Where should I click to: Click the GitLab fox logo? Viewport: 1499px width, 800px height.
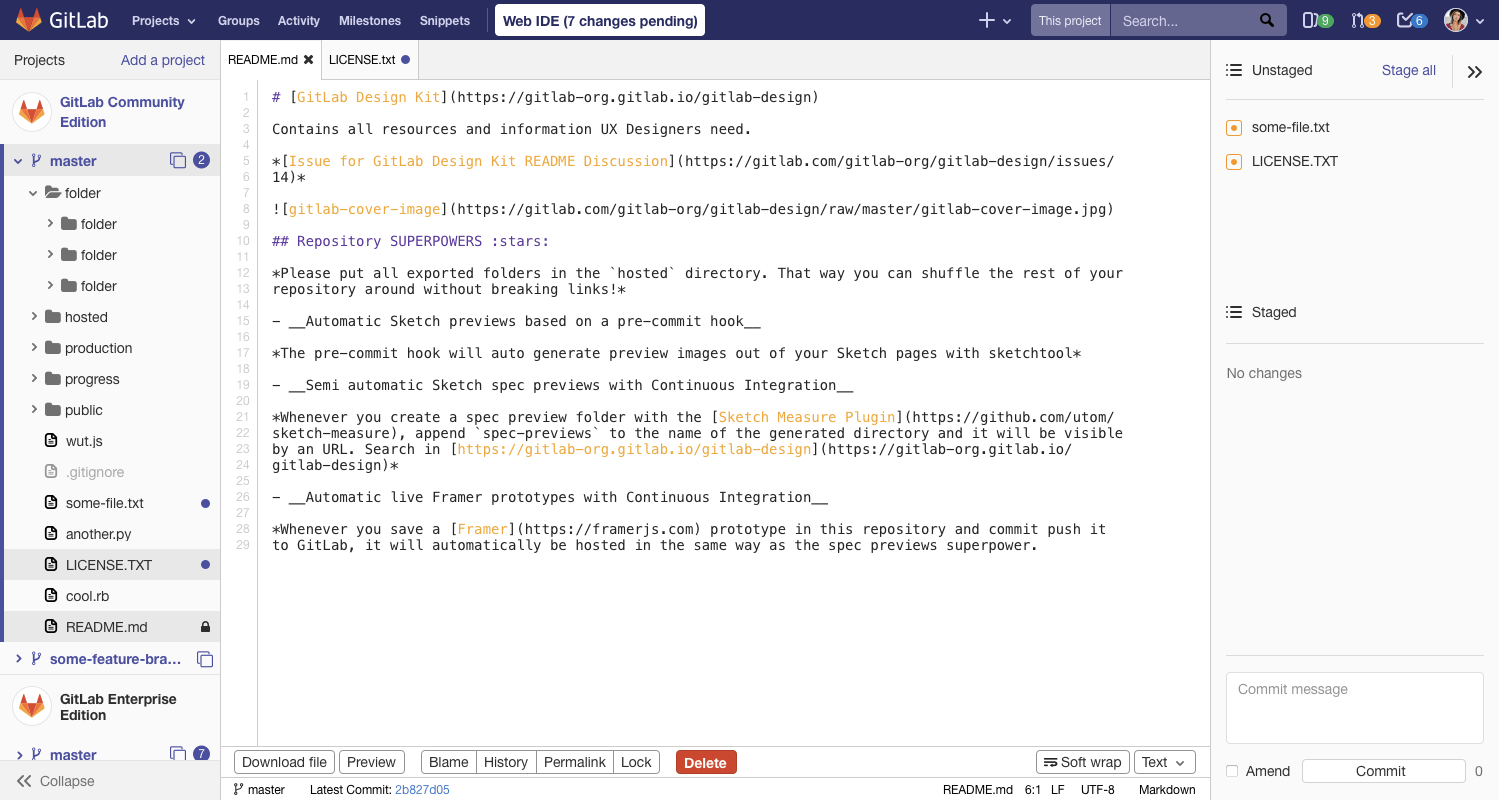tap(30, 19)
